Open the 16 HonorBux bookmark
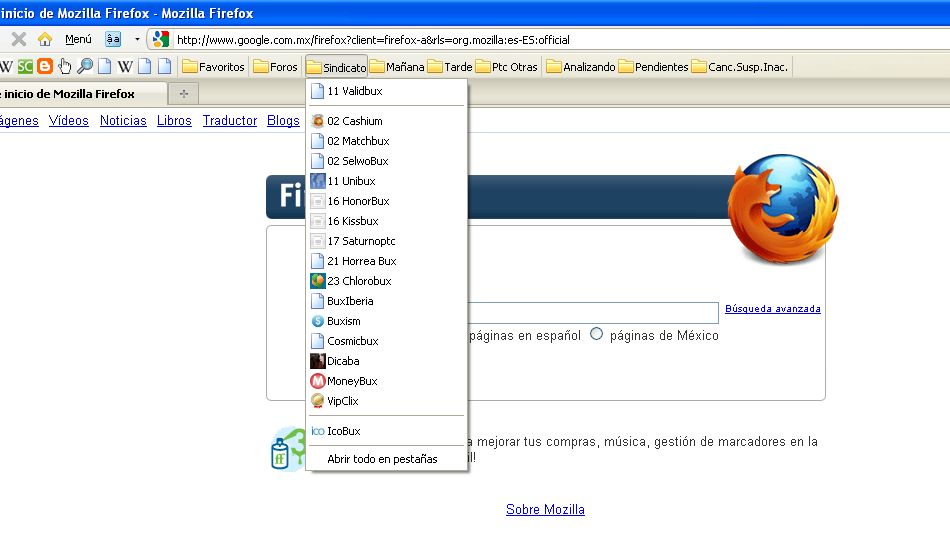The width and height of the screenshot is (950, 547). (x=387, y=201)
